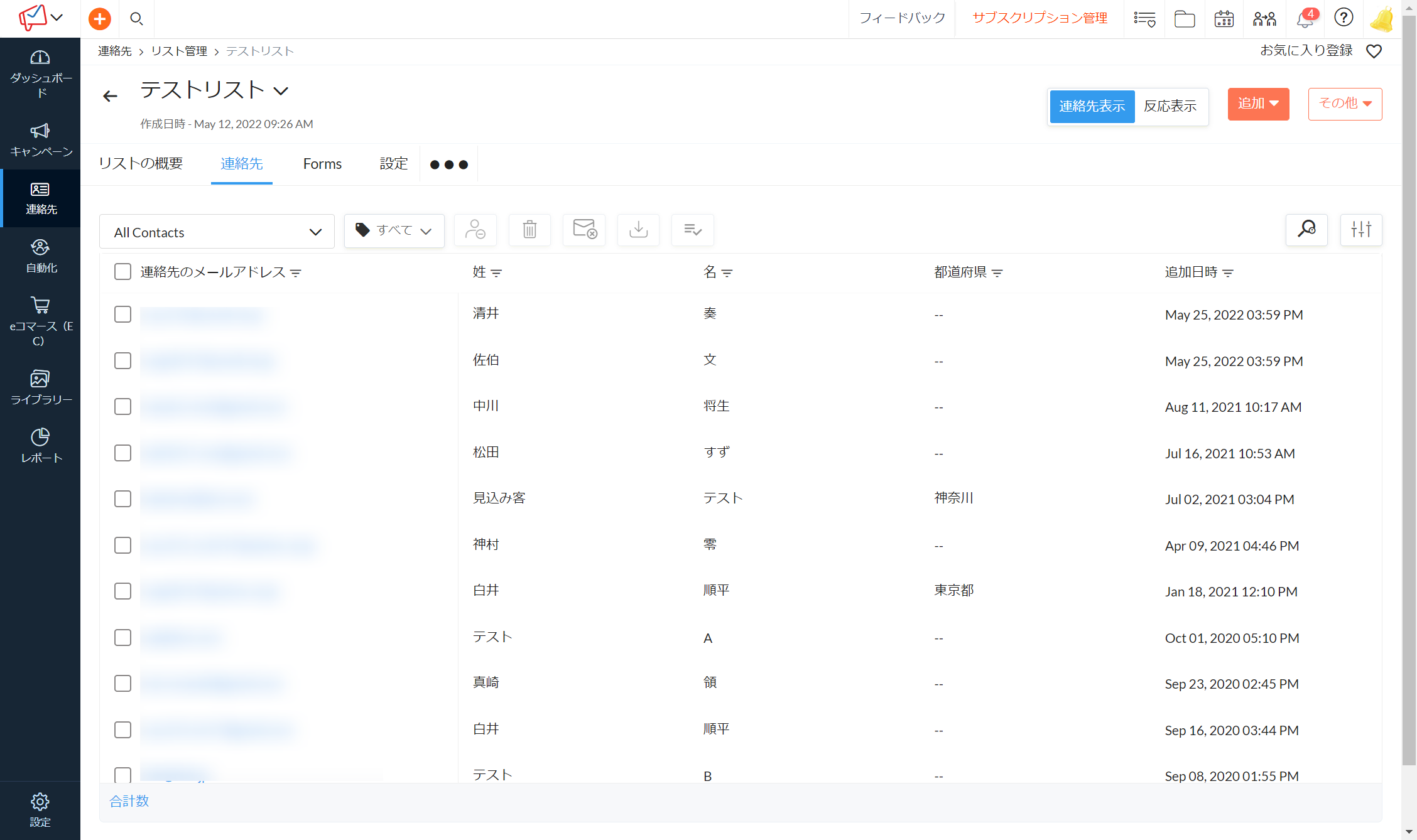1417x840 pixels.
Task: Open サブスクリプション管理 link
Action: [1040, 18]
